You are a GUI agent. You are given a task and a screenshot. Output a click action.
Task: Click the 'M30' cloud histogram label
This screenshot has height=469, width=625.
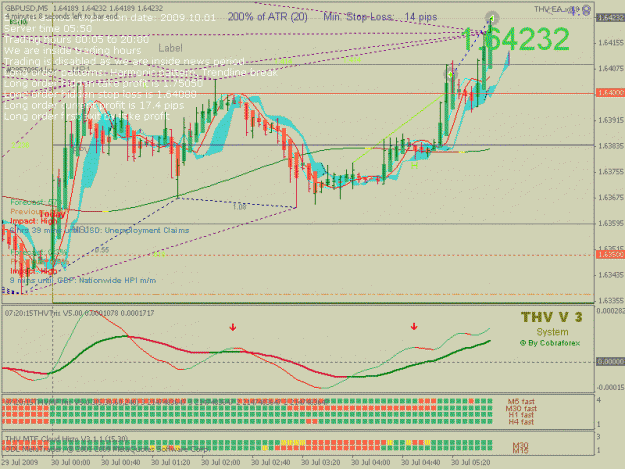tap(520, 445)
